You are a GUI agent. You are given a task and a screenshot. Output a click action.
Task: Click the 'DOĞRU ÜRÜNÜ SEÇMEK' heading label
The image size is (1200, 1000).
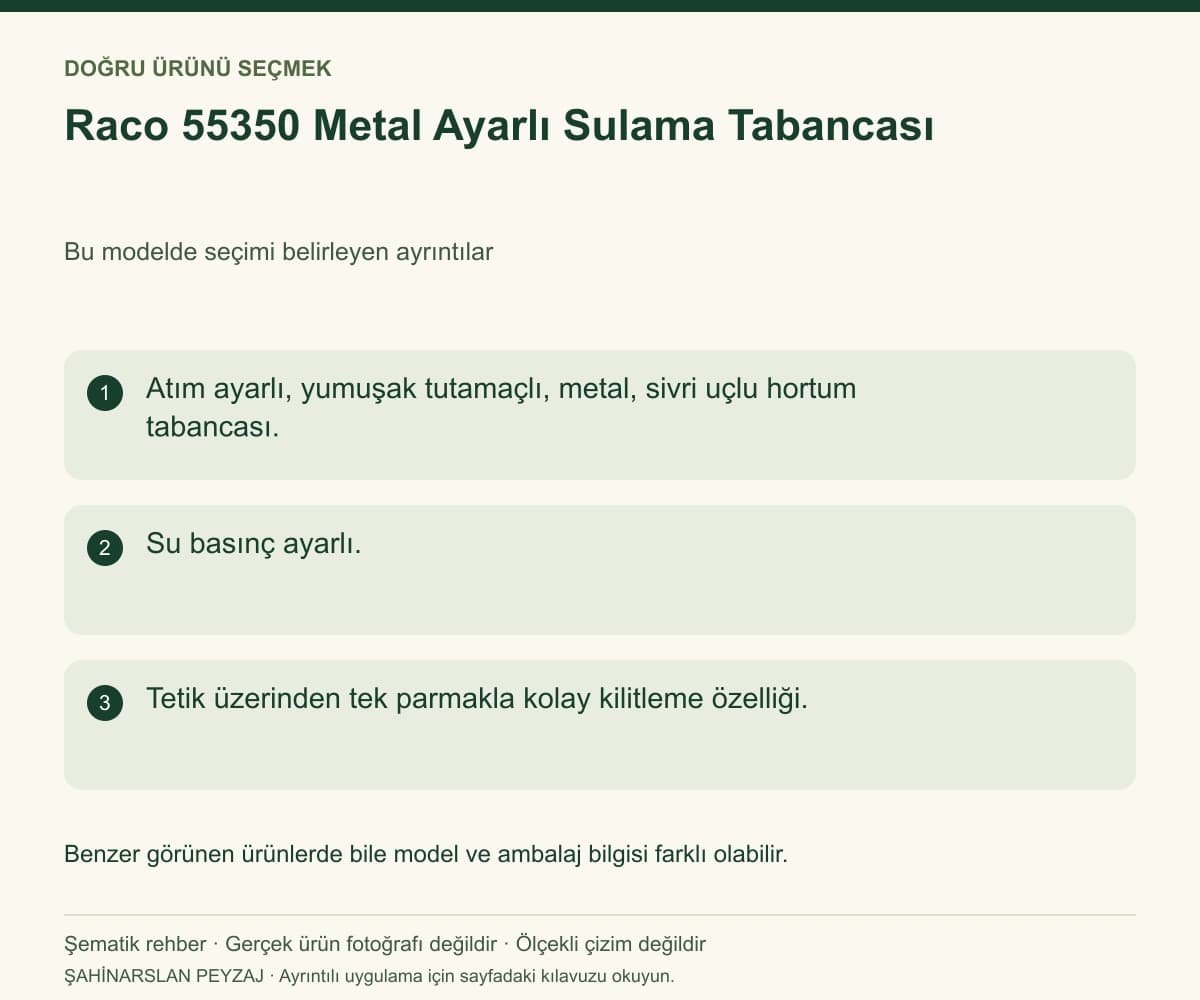[x=198, y=69]
